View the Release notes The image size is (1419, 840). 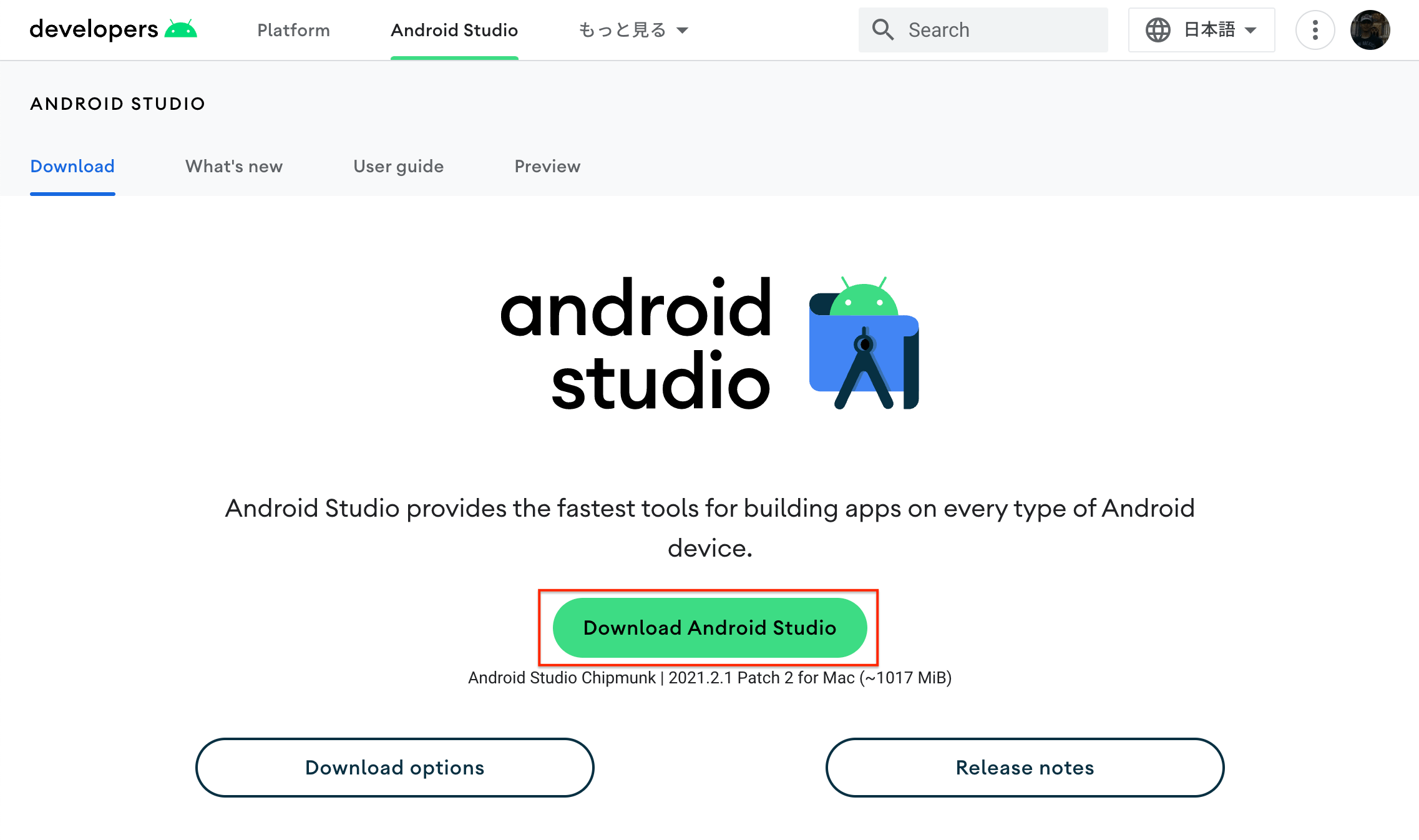coord(1025,767)
